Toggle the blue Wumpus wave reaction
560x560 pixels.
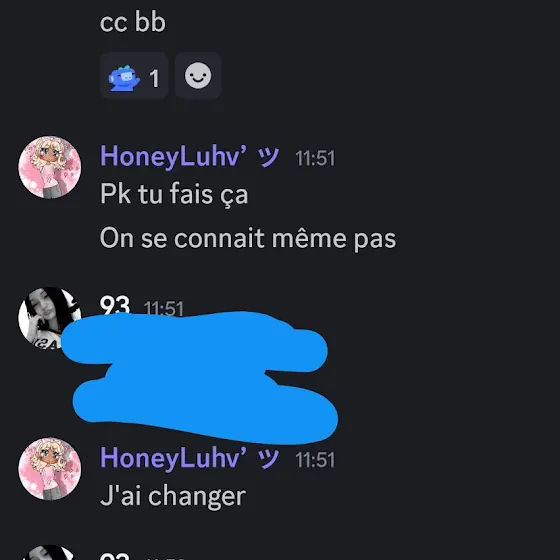point(134,76)
